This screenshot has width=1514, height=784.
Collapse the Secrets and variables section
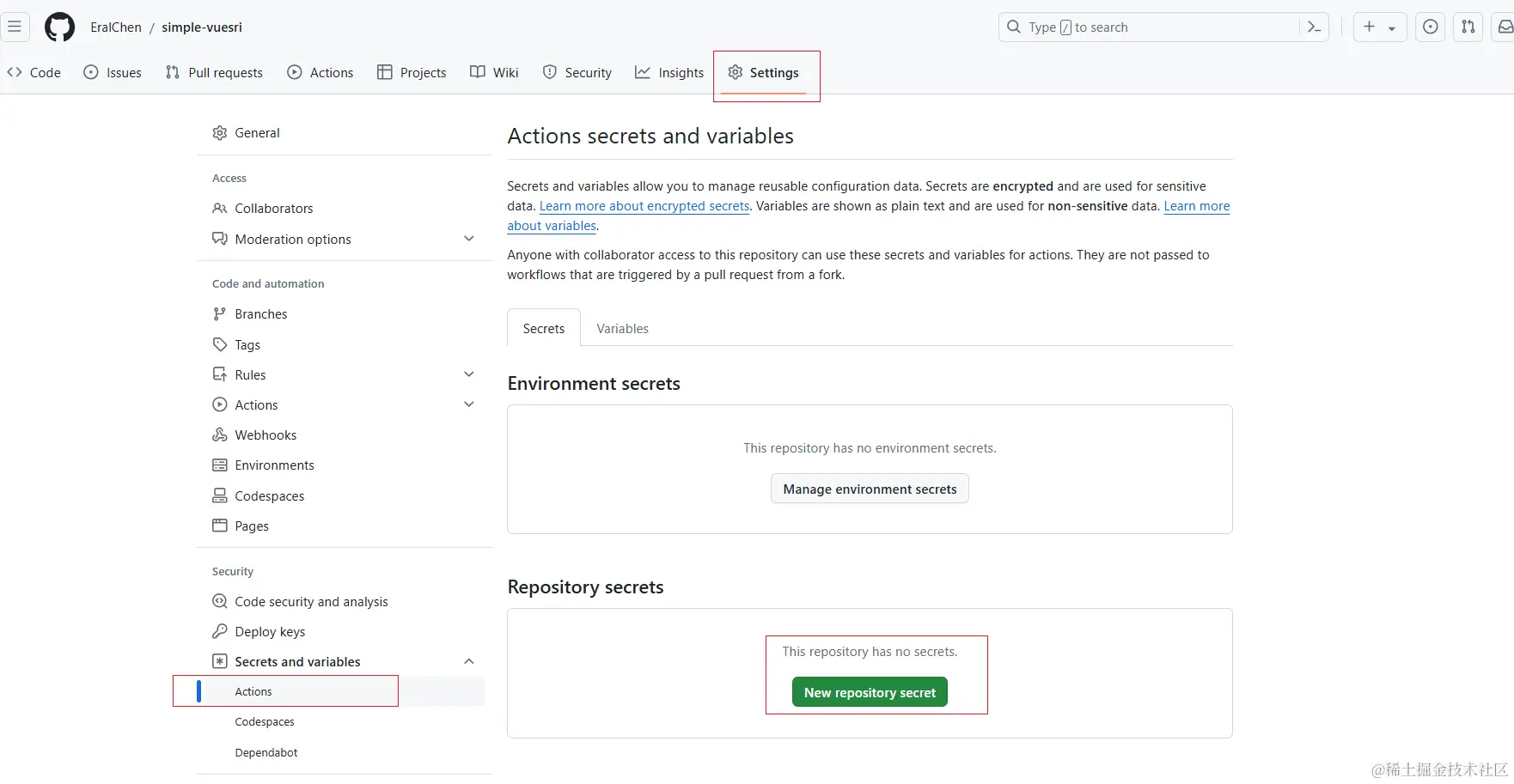click(x=468, y=661)
